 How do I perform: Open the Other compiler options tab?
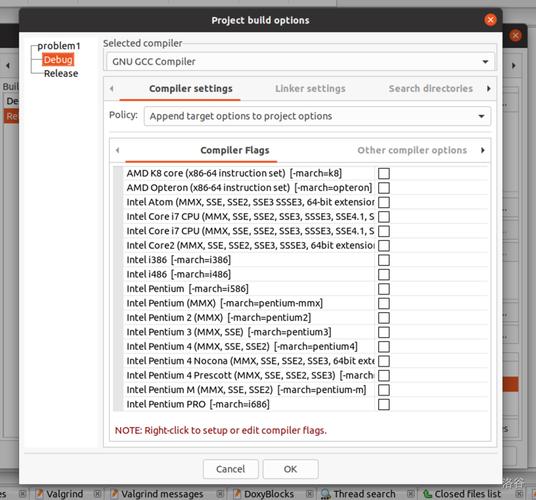pos(412,150)
